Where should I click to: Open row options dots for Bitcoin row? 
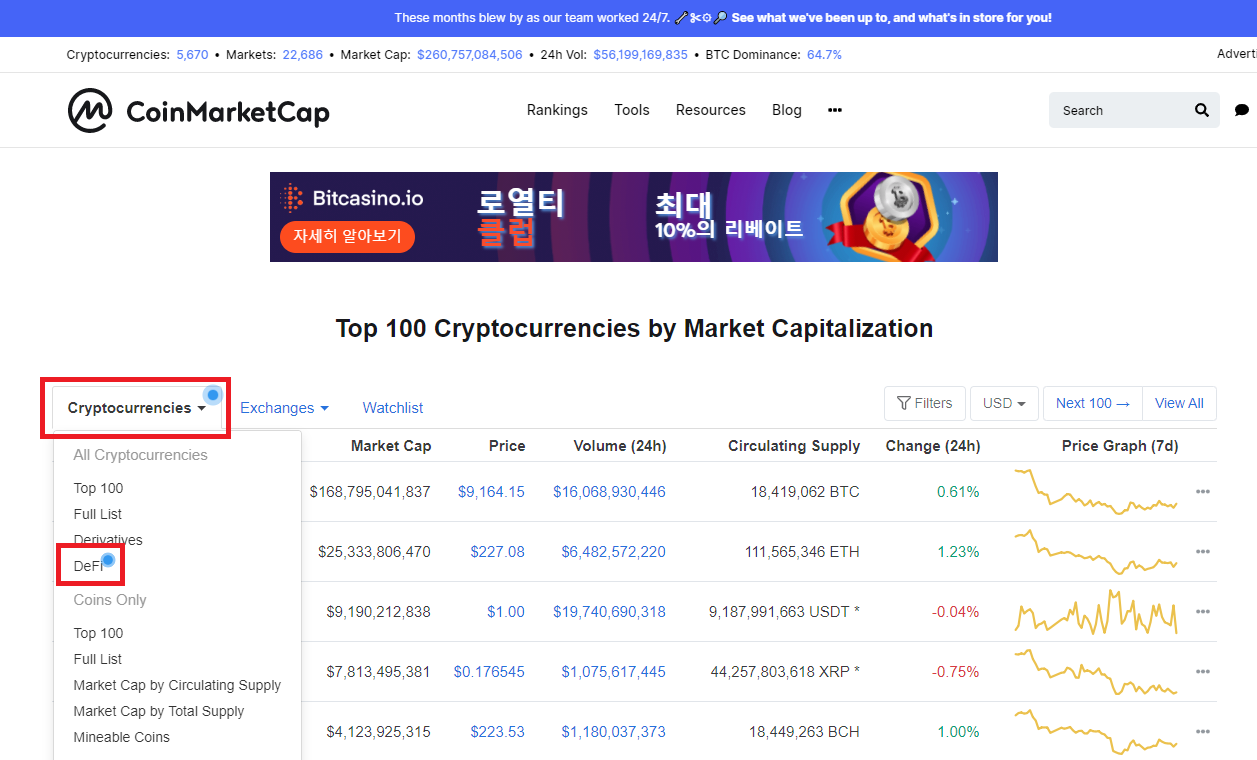[1203, 492]
